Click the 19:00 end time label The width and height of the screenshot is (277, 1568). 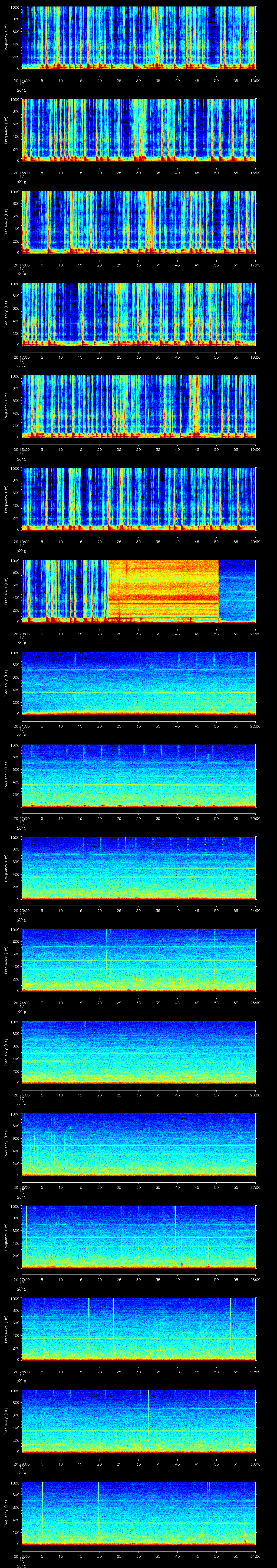(256, 450)
